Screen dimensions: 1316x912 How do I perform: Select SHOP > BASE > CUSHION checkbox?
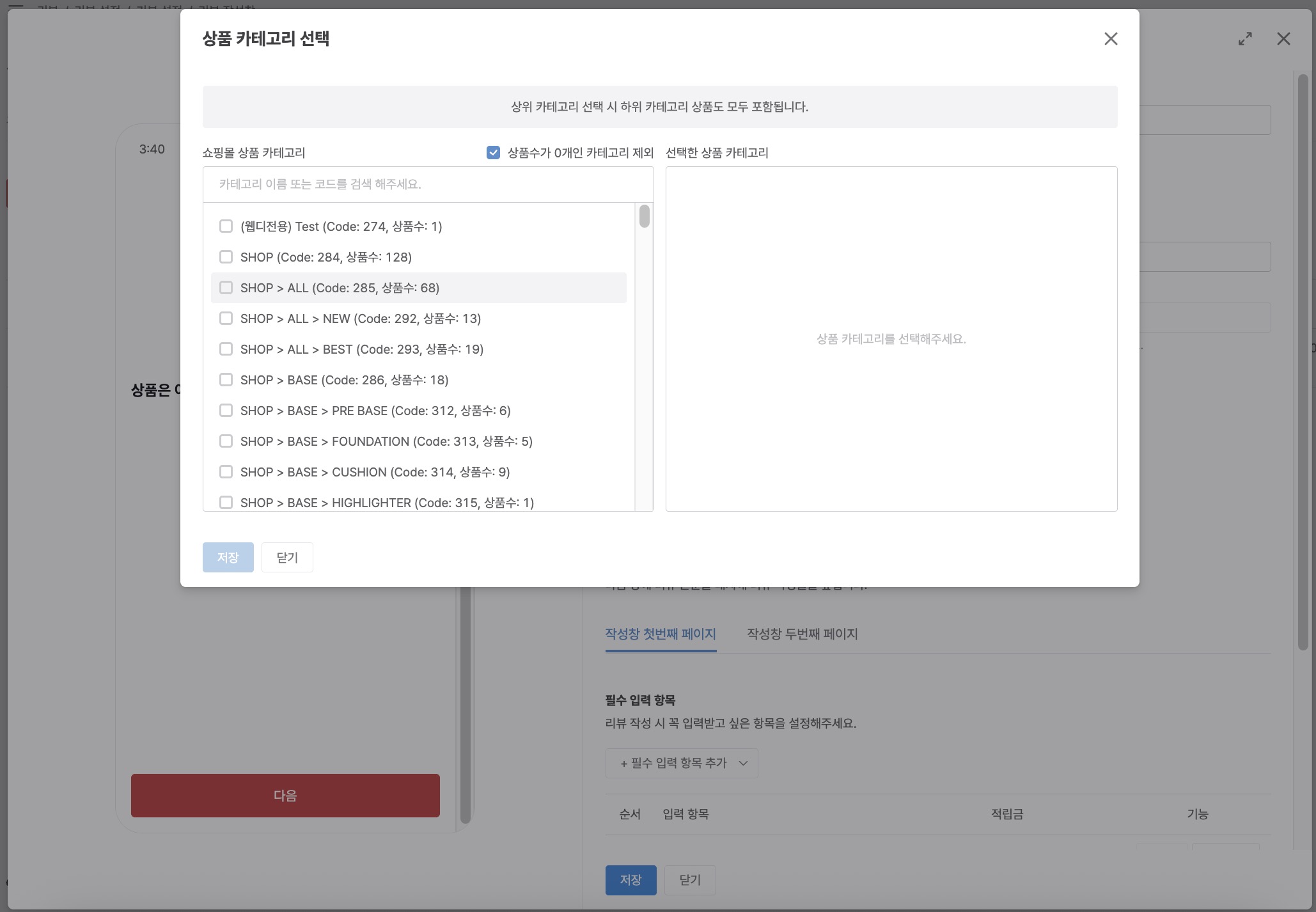(226, 471)
